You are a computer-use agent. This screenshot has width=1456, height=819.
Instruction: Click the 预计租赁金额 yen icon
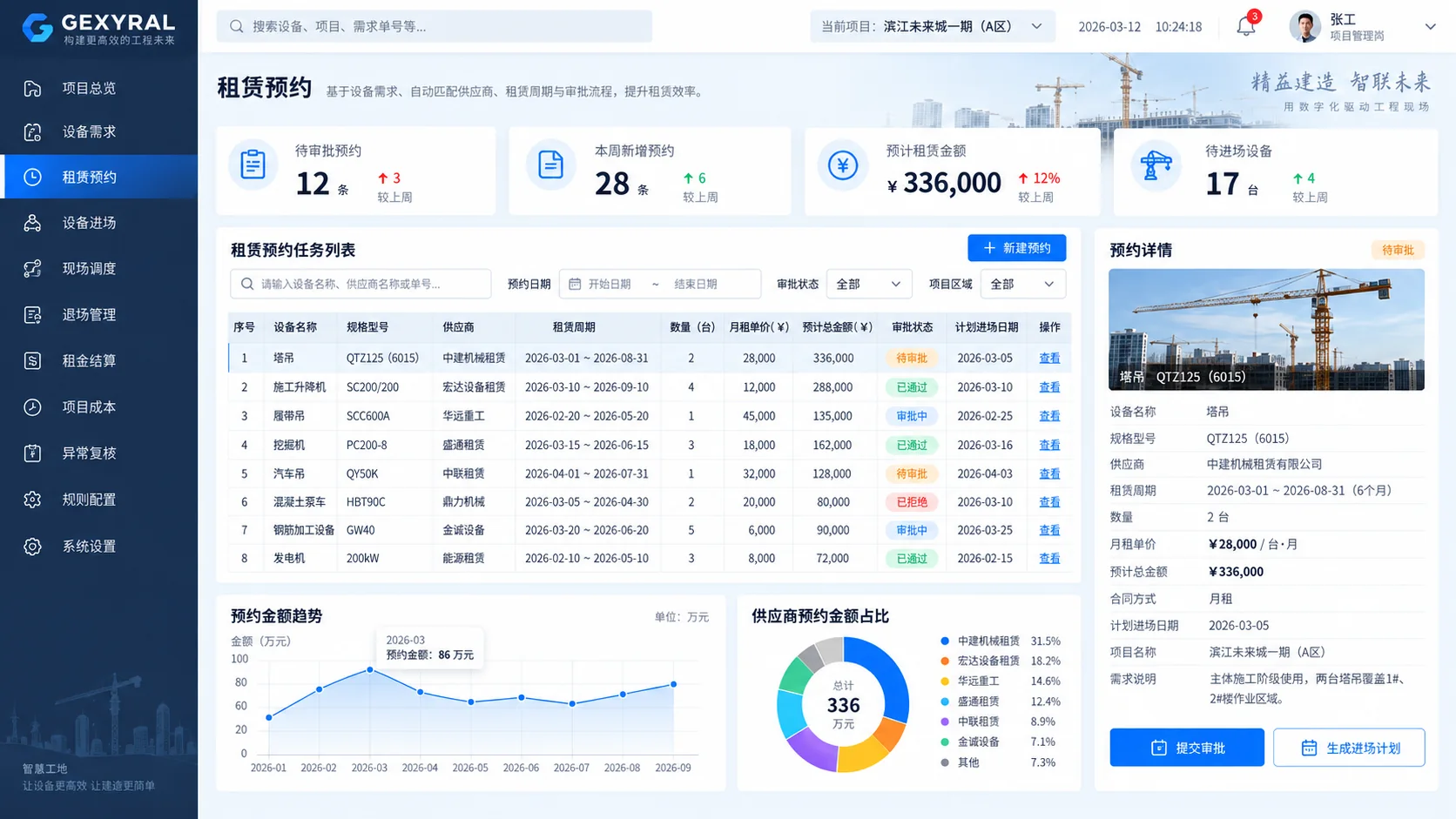842,164
